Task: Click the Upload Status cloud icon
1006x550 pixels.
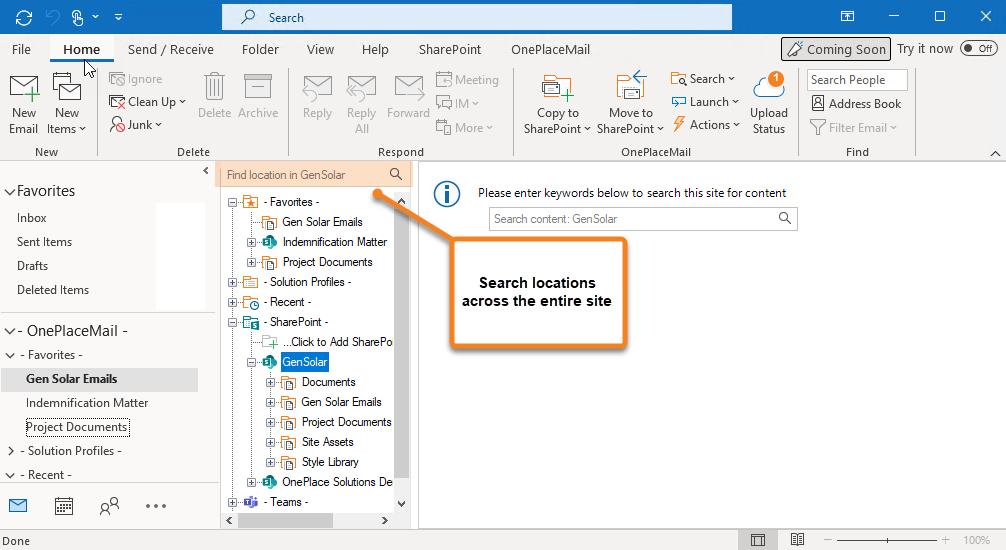Action: coord(769,86)
